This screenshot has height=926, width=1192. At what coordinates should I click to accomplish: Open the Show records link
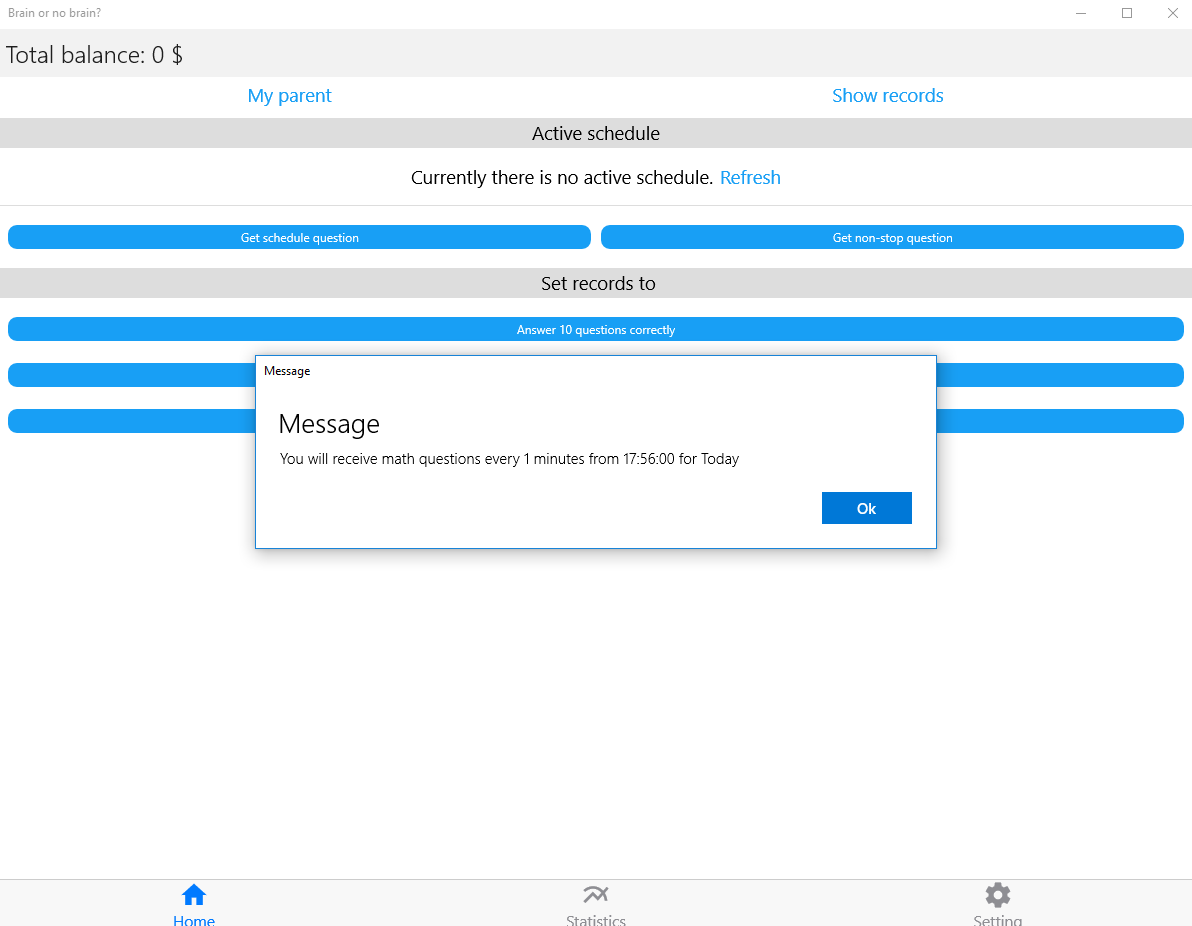(887, 96)
